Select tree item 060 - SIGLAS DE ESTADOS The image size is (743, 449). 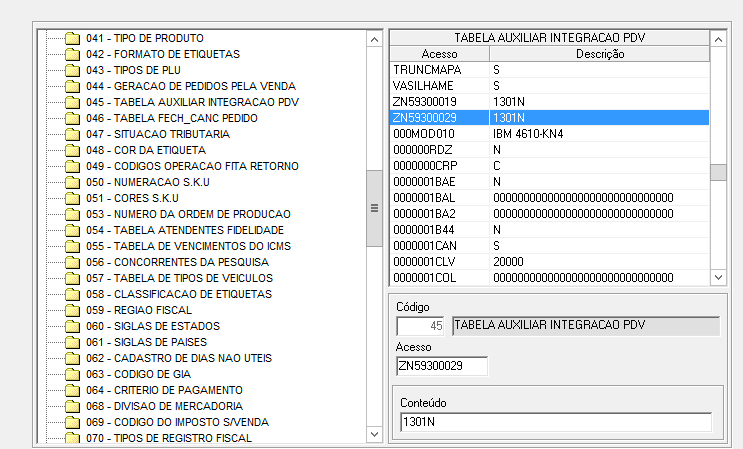coord(153,326)
